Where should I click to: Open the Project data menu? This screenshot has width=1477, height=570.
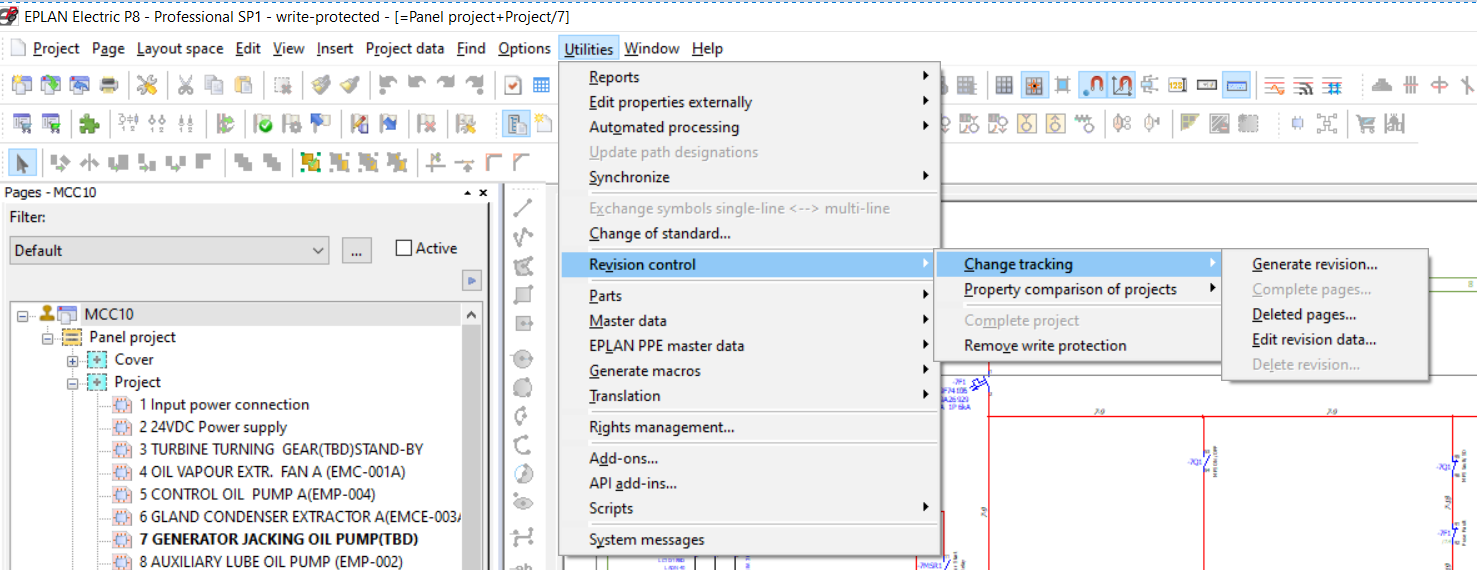click(405, 48)
